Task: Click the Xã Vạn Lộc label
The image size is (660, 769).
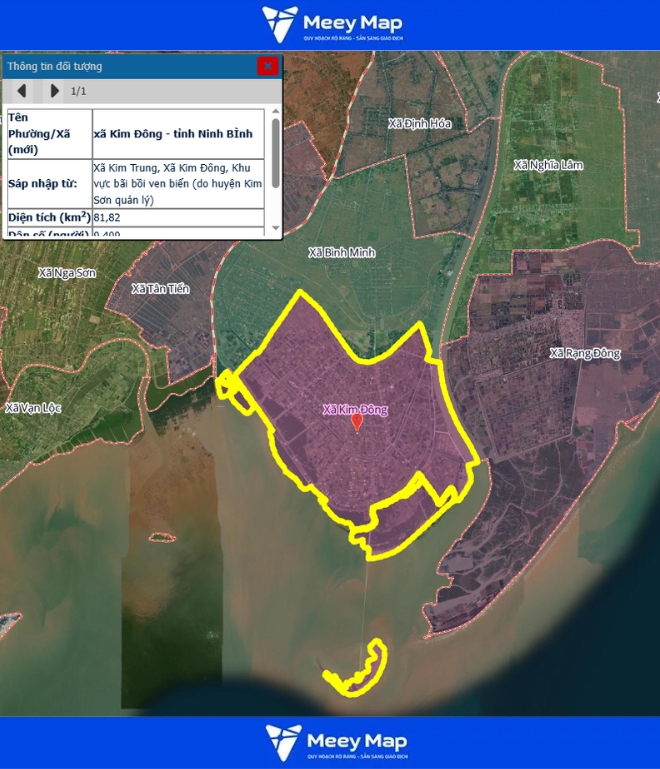Action: pyautogui.click(x=32, y=408)
